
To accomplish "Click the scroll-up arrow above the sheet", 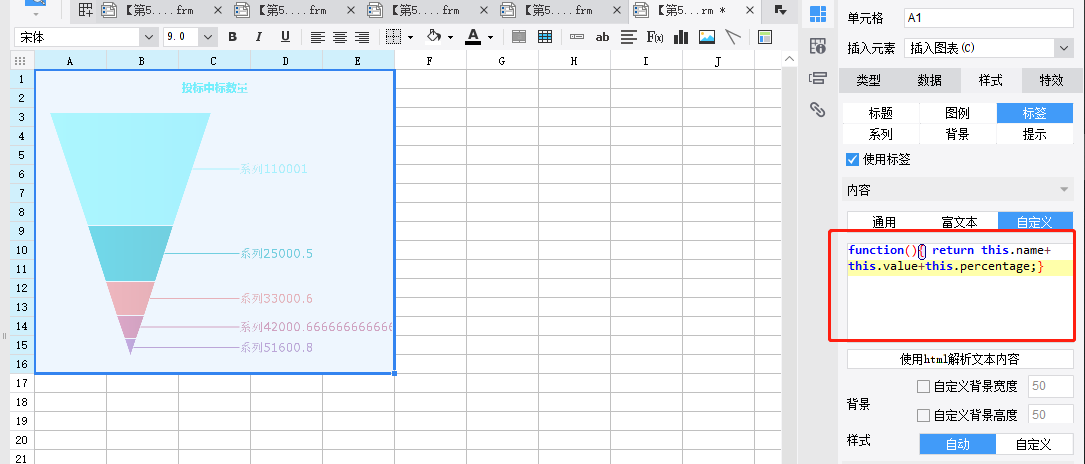I will (790, 61).
